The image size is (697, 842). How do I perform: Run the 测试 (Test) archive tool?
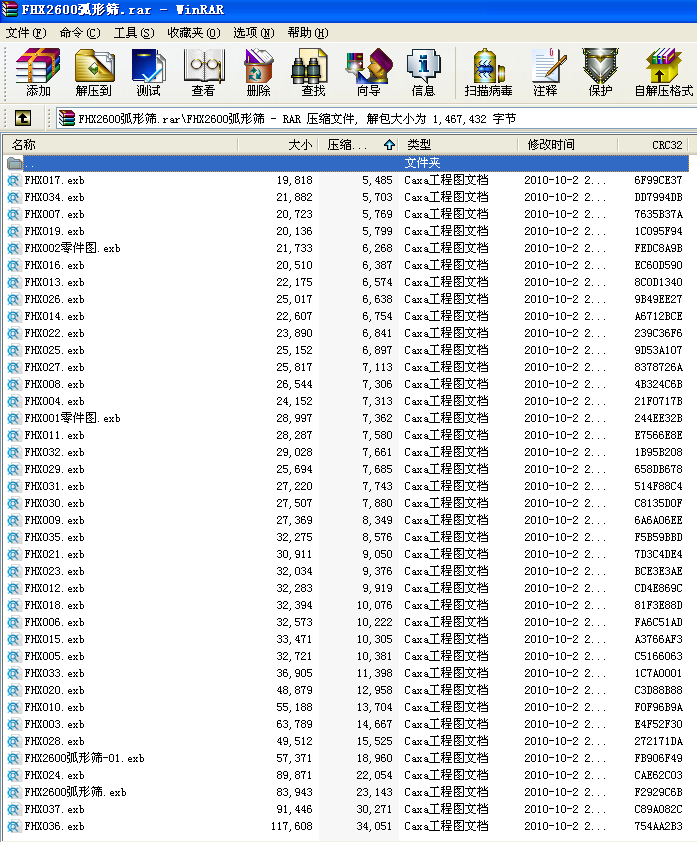pyautogui.click(x=148, y=72)
